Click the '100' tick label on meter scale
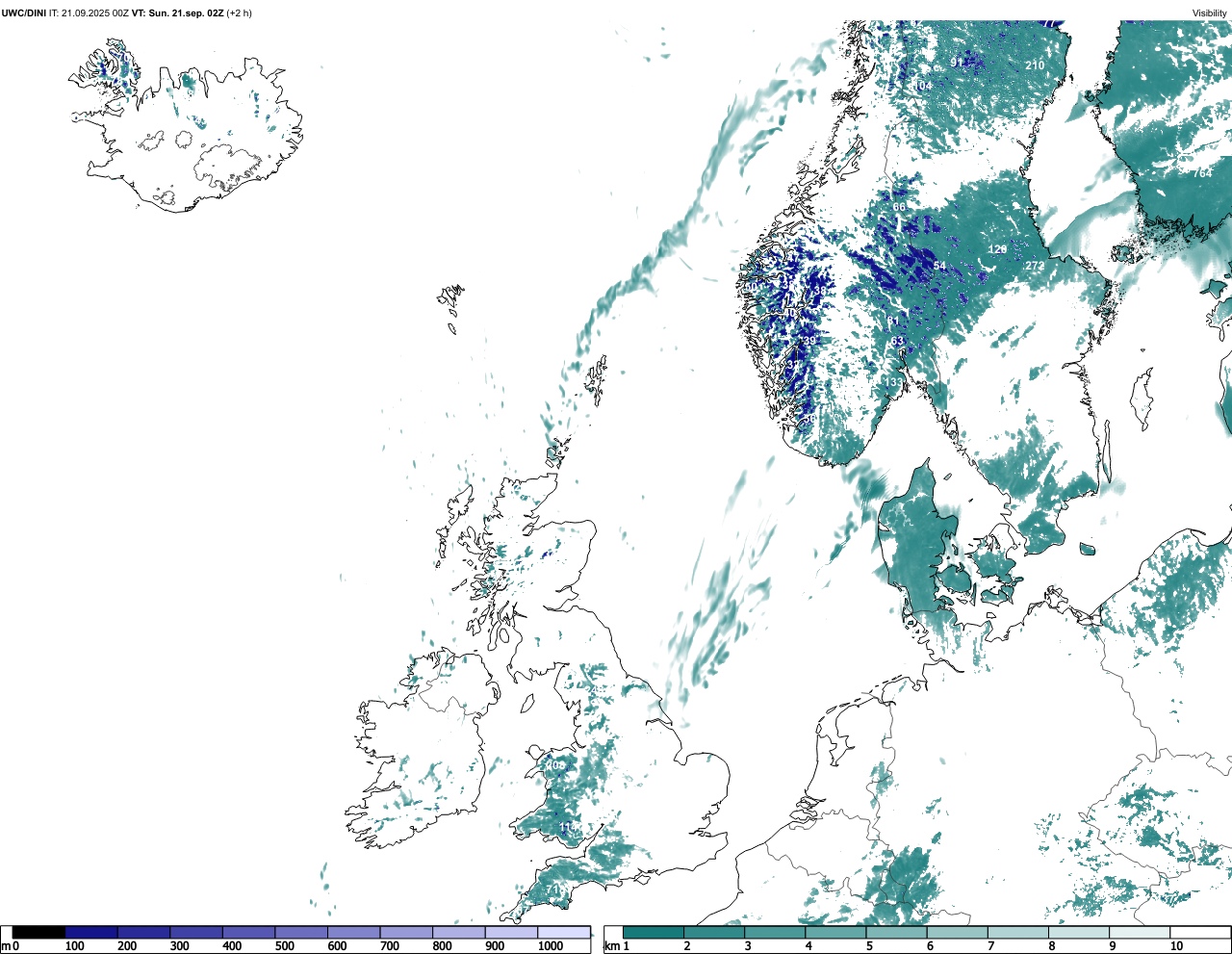 (75, 946)
